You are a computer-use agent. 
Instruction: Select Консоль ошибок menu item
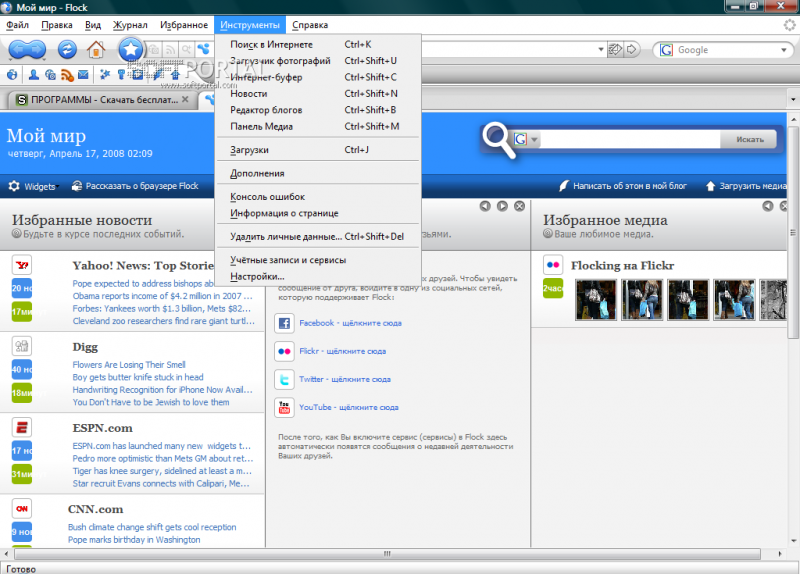(x=318, y=196)
